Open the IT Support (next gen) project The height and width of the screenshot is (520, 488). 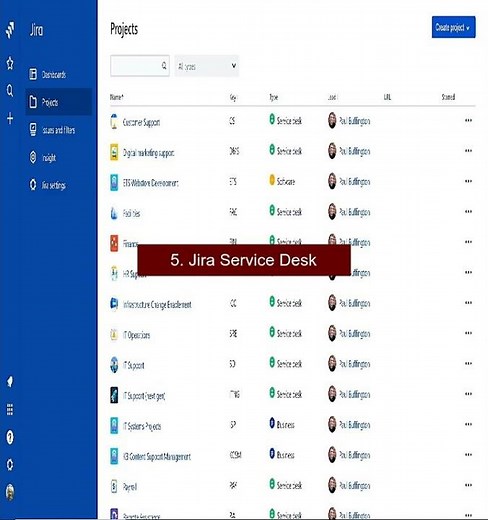(x=144, y=396)
